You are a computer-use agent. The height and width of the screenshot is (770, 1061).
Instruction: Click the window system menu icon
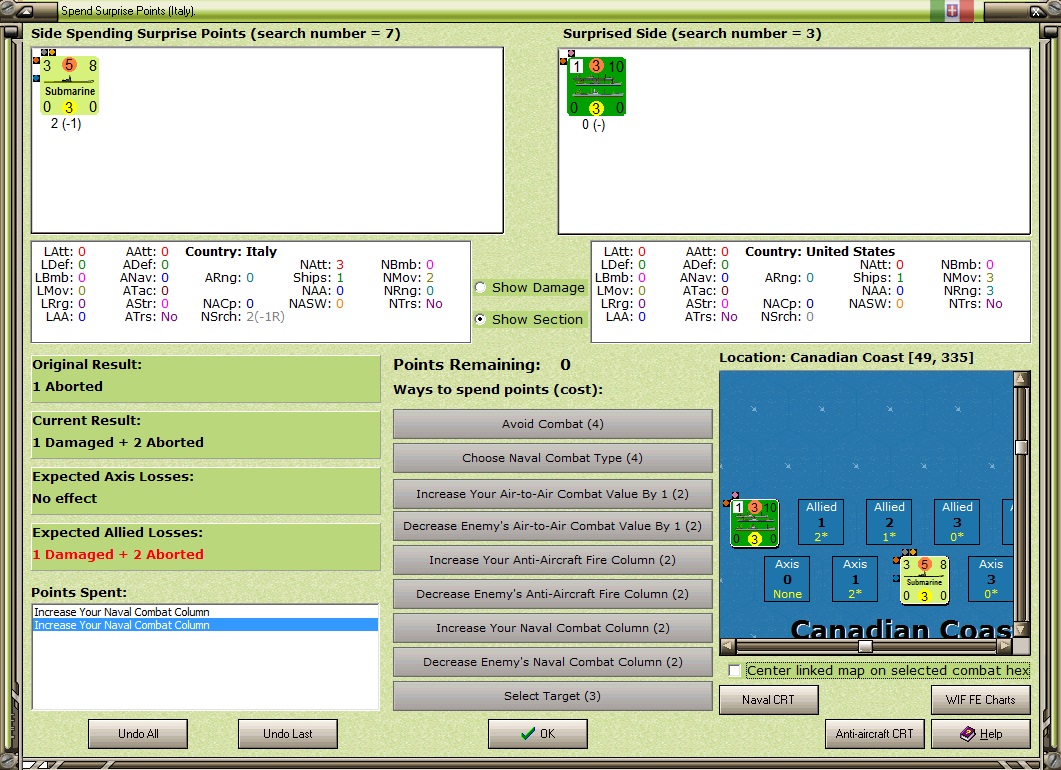pyautogui.click(x=23, y=11)
